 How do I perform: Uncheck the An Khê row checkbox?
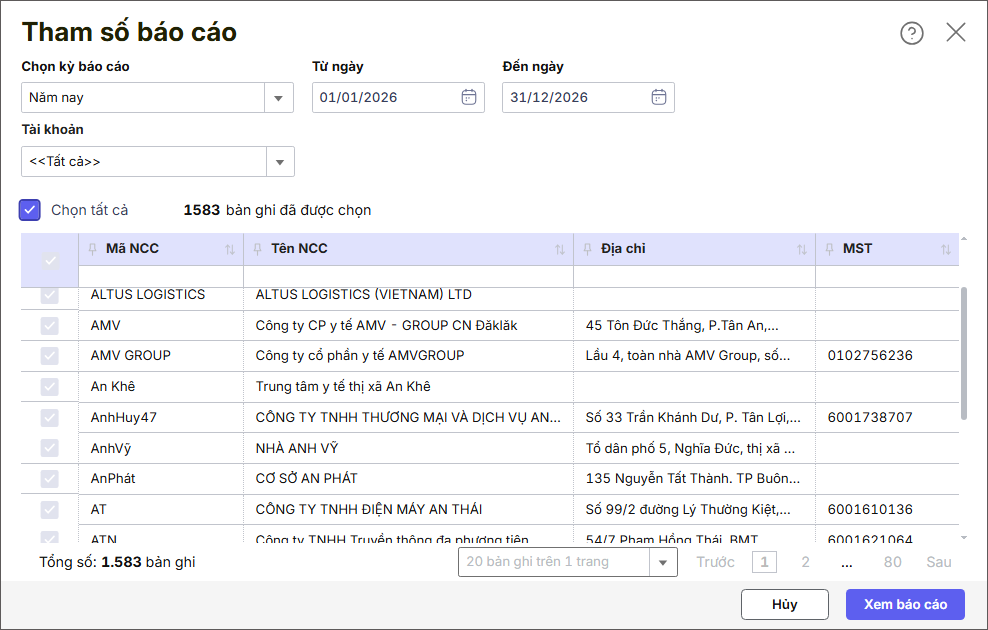pyautogui.click(x=50, y=387)
